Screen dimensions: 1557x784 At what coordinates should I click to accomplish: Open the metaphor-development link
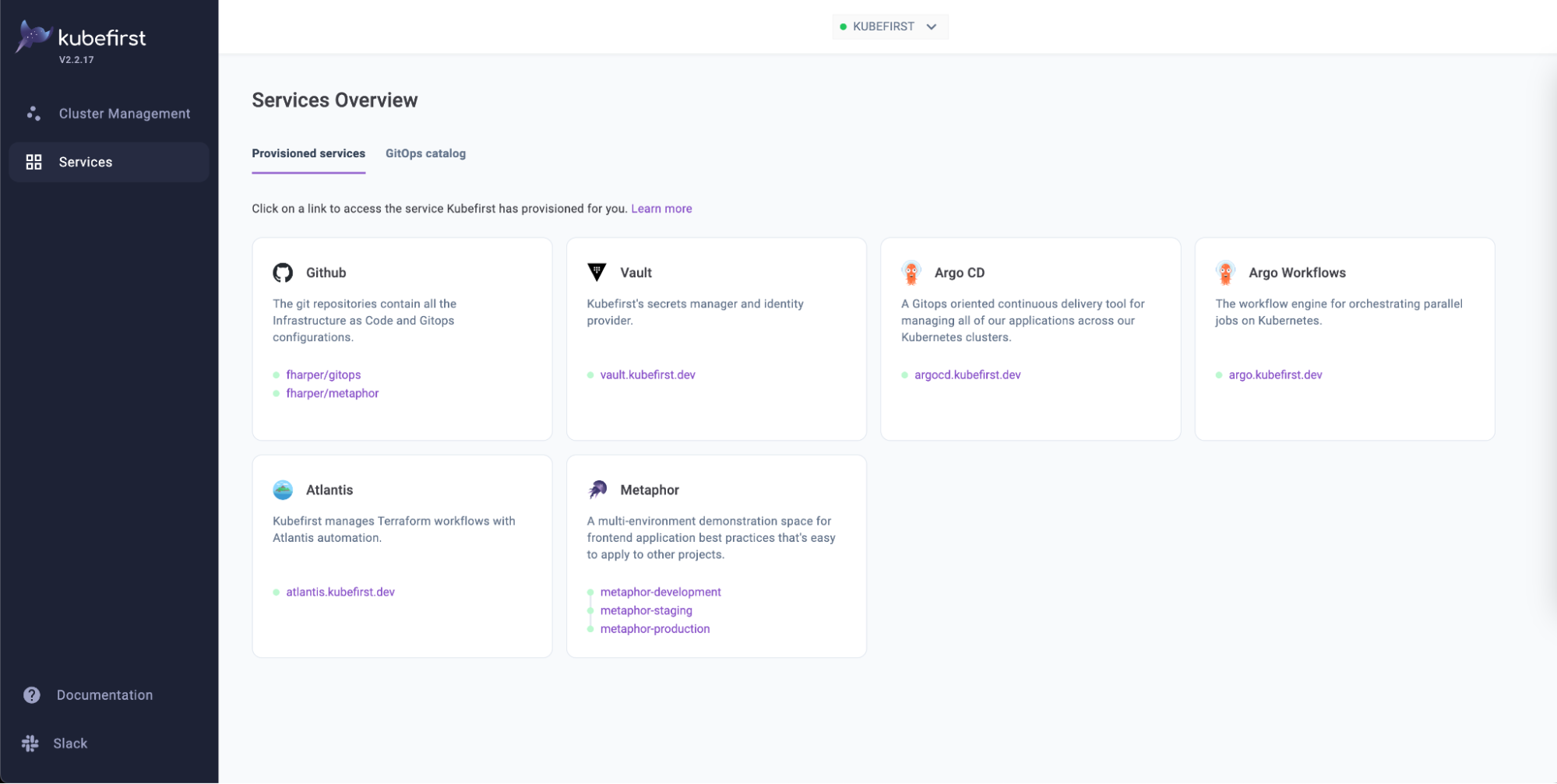coord(660,592)
